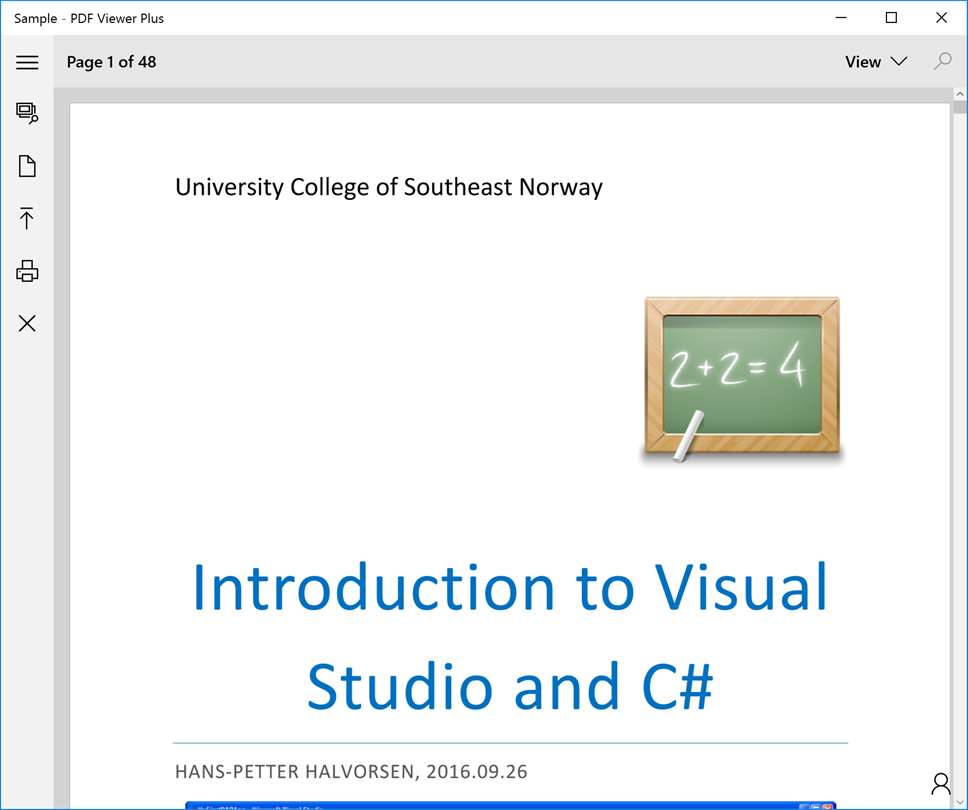Viewport: 968px width, 810px height.
Task: Click the user account icon
Action: 940,785
